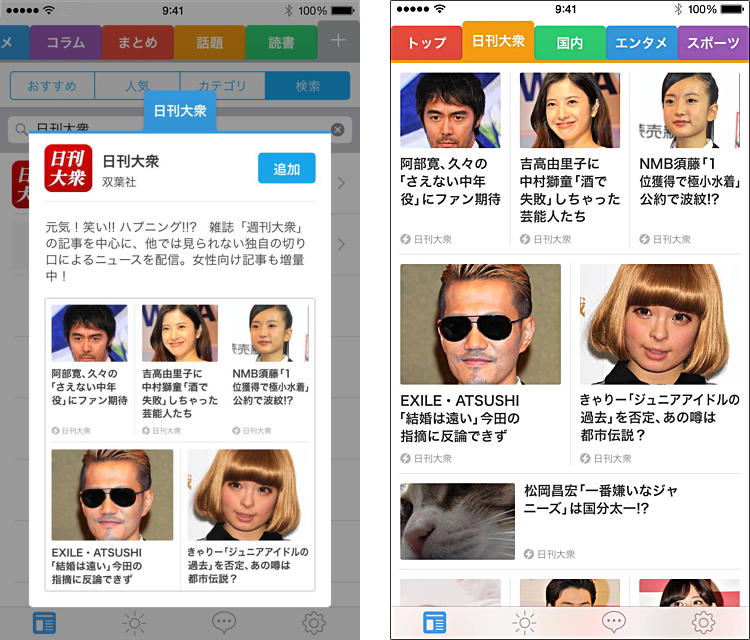
Task: Tap 双葉社 publisher name in popup
Action: tap(119, 182)
